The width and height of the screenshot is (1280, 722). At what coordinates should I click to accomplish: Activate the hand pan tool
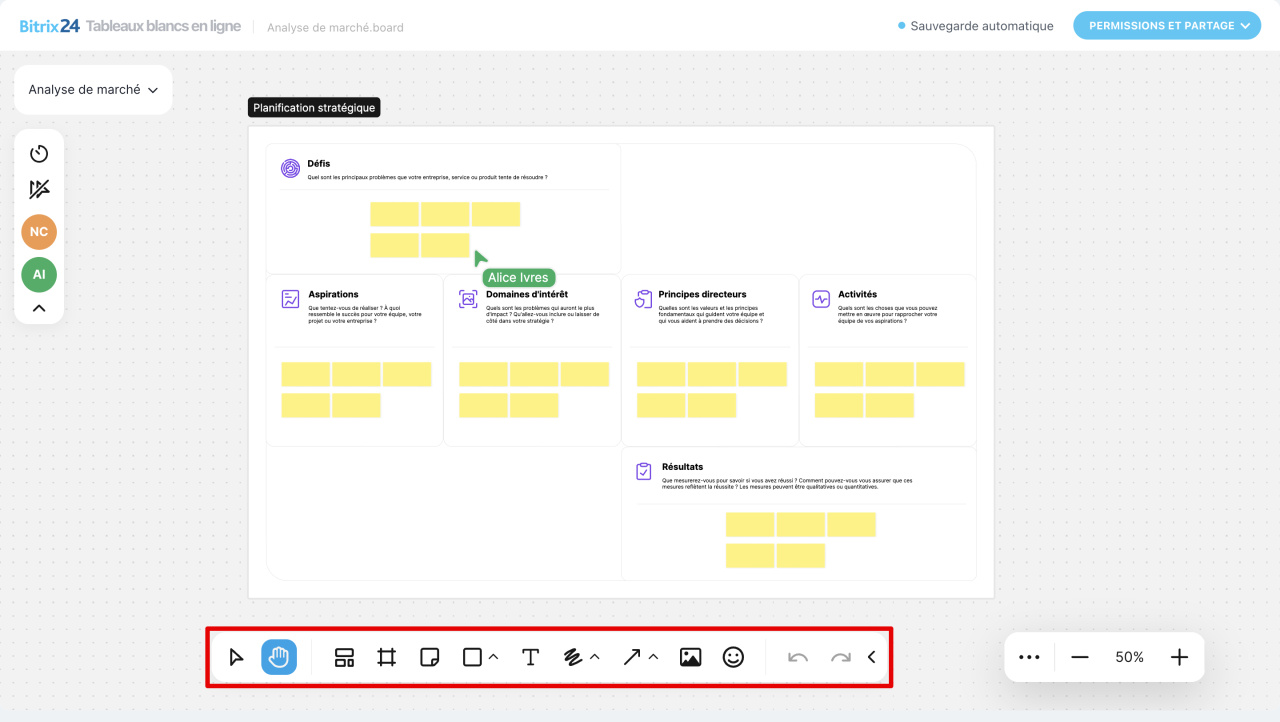[x=279, y=657]
